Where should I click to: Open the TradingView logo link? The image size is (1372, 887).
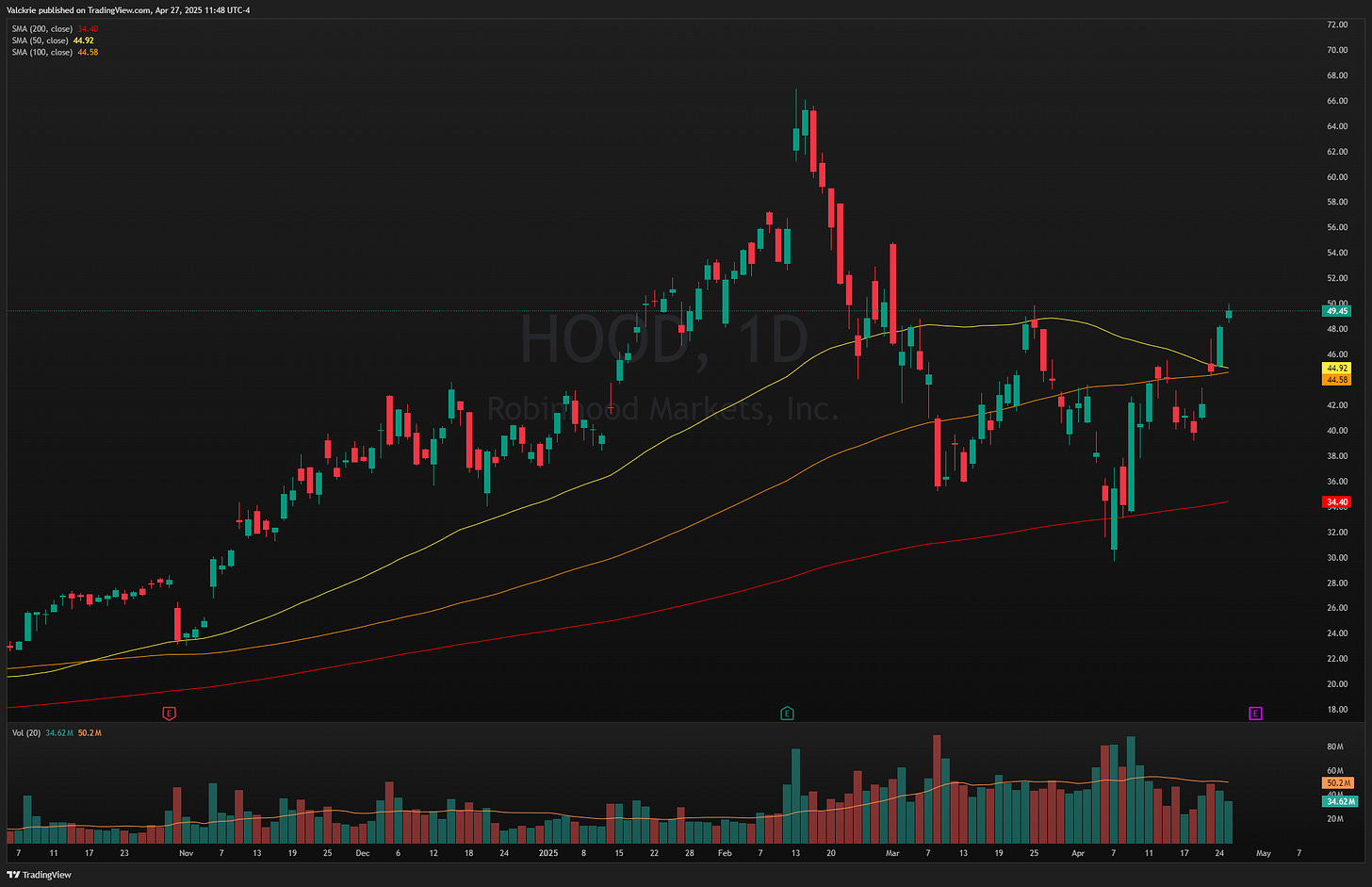[39, 875]
